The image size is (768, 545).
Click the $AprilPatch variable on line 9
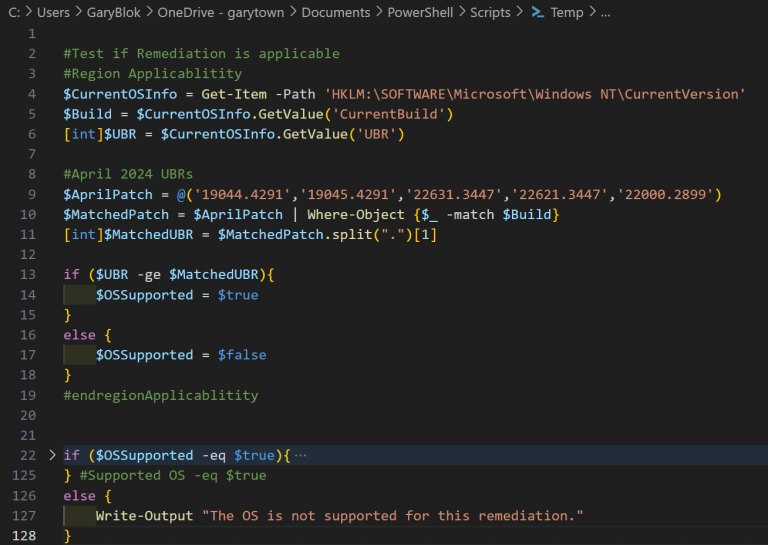[108, 194]
